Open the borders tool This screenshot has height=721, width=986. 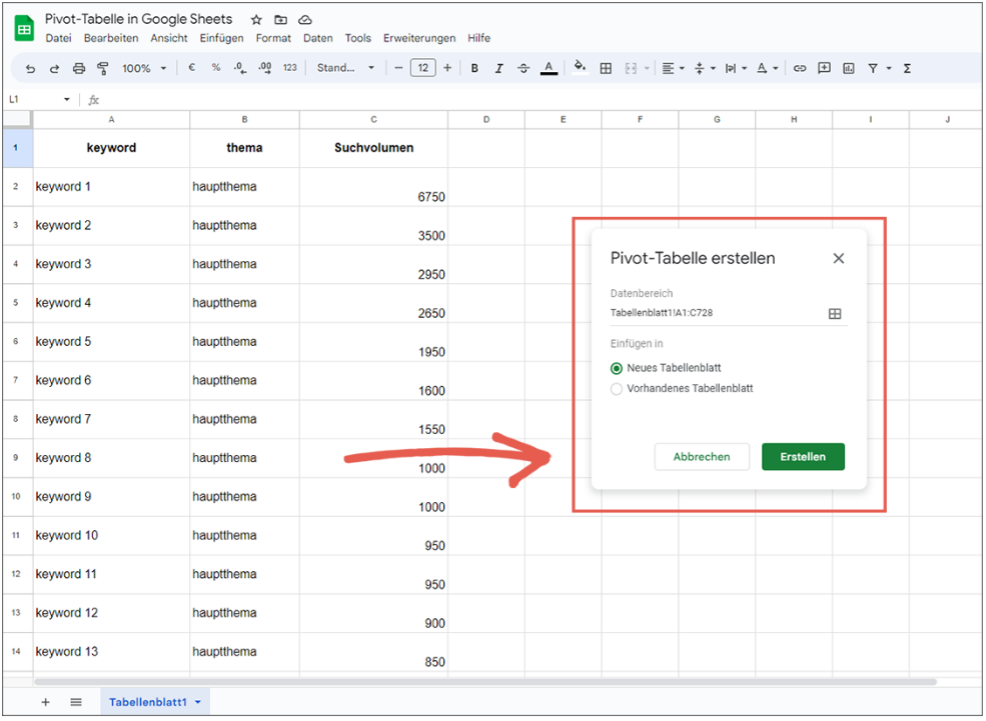click(606, 69)
